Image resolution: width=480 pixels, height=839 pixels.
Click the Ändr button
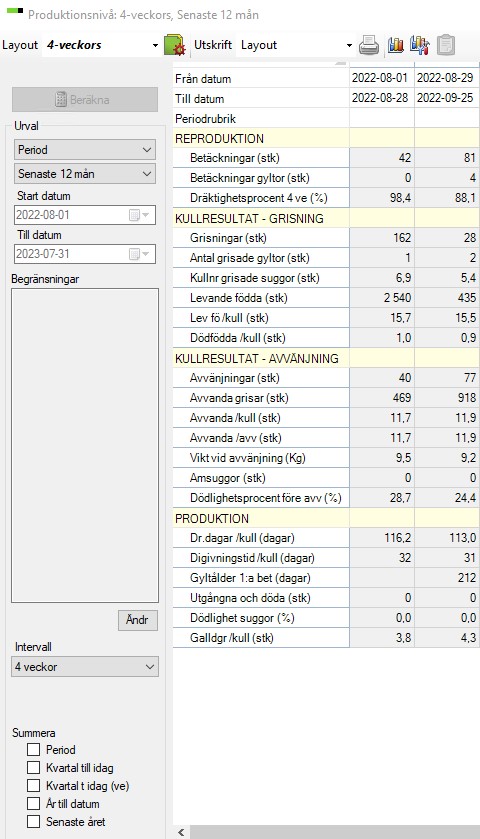[138, 620]
